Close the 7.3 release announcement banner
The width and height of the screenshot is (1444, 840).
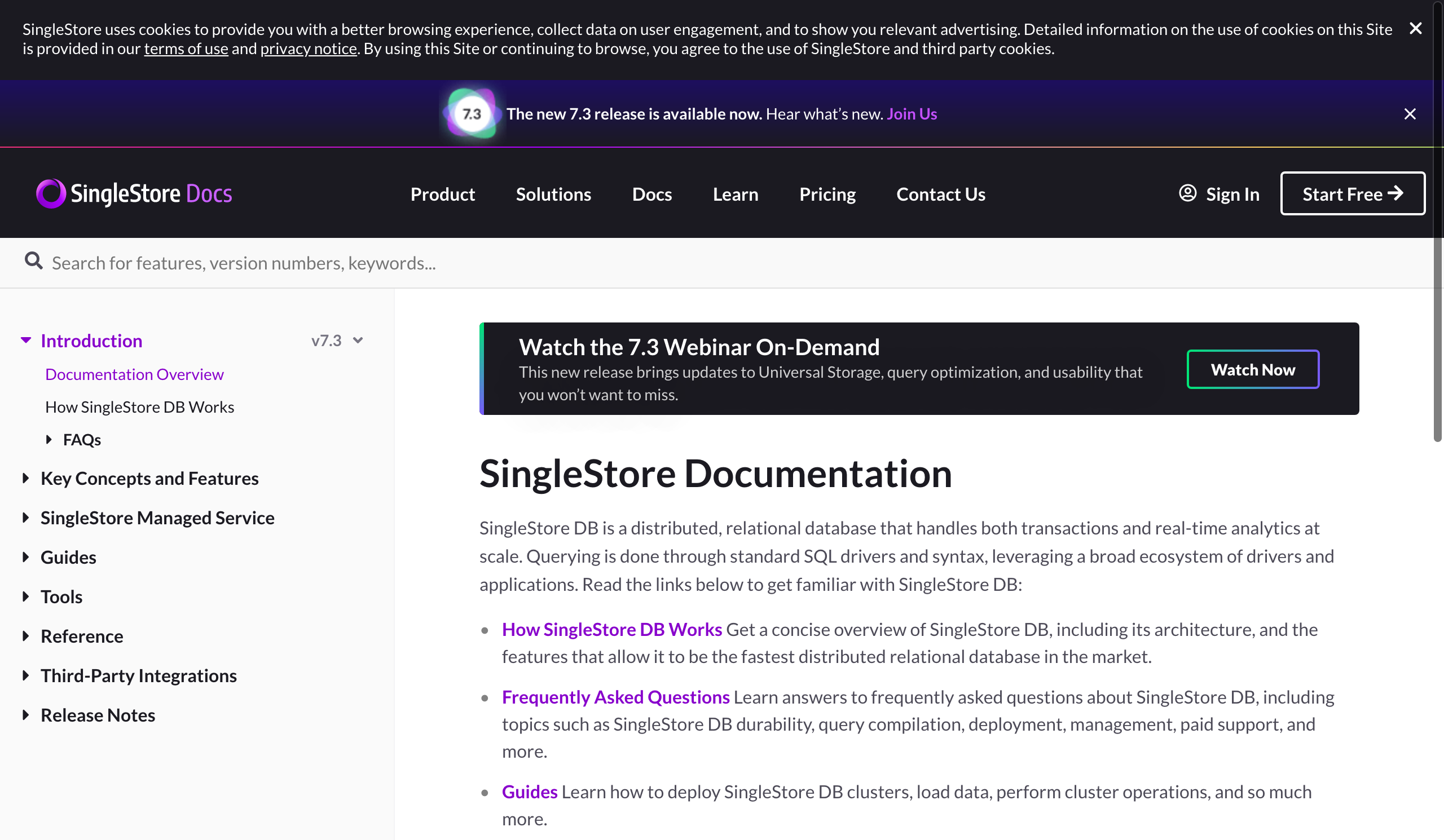click(x=1410, y=114)
